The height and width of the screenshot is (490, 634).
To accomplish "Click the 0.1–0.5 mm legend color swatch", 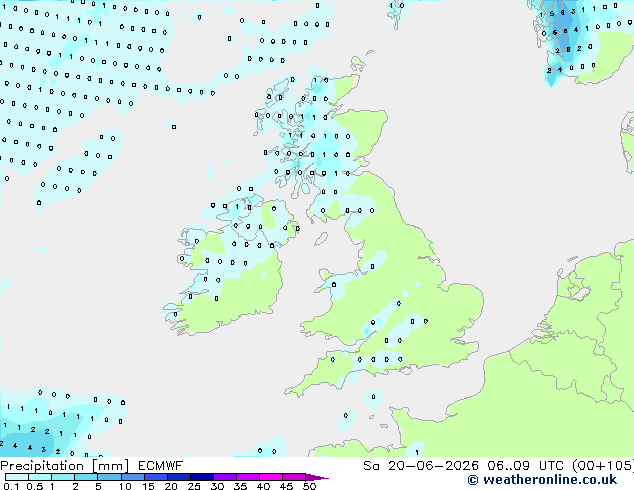I will tap(17, 477).
